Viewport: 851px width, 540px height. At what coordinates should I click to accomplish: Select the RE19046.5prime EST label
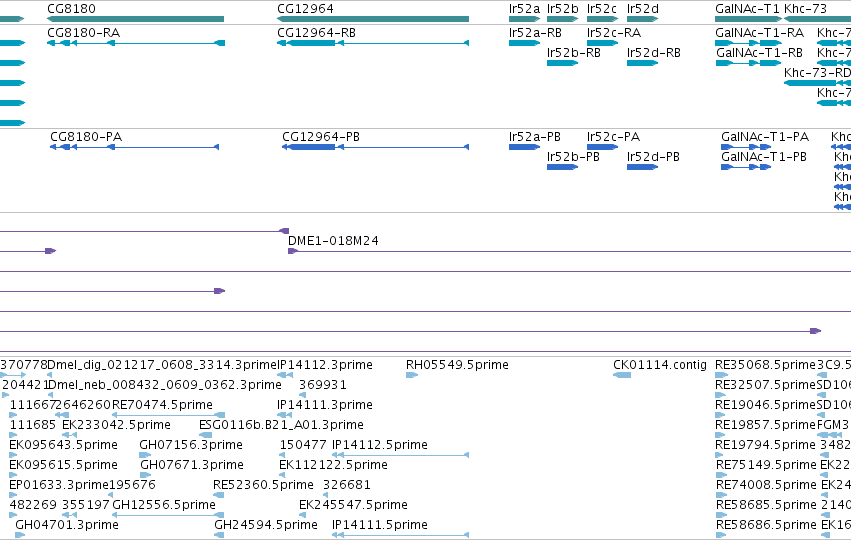[766, 405]
